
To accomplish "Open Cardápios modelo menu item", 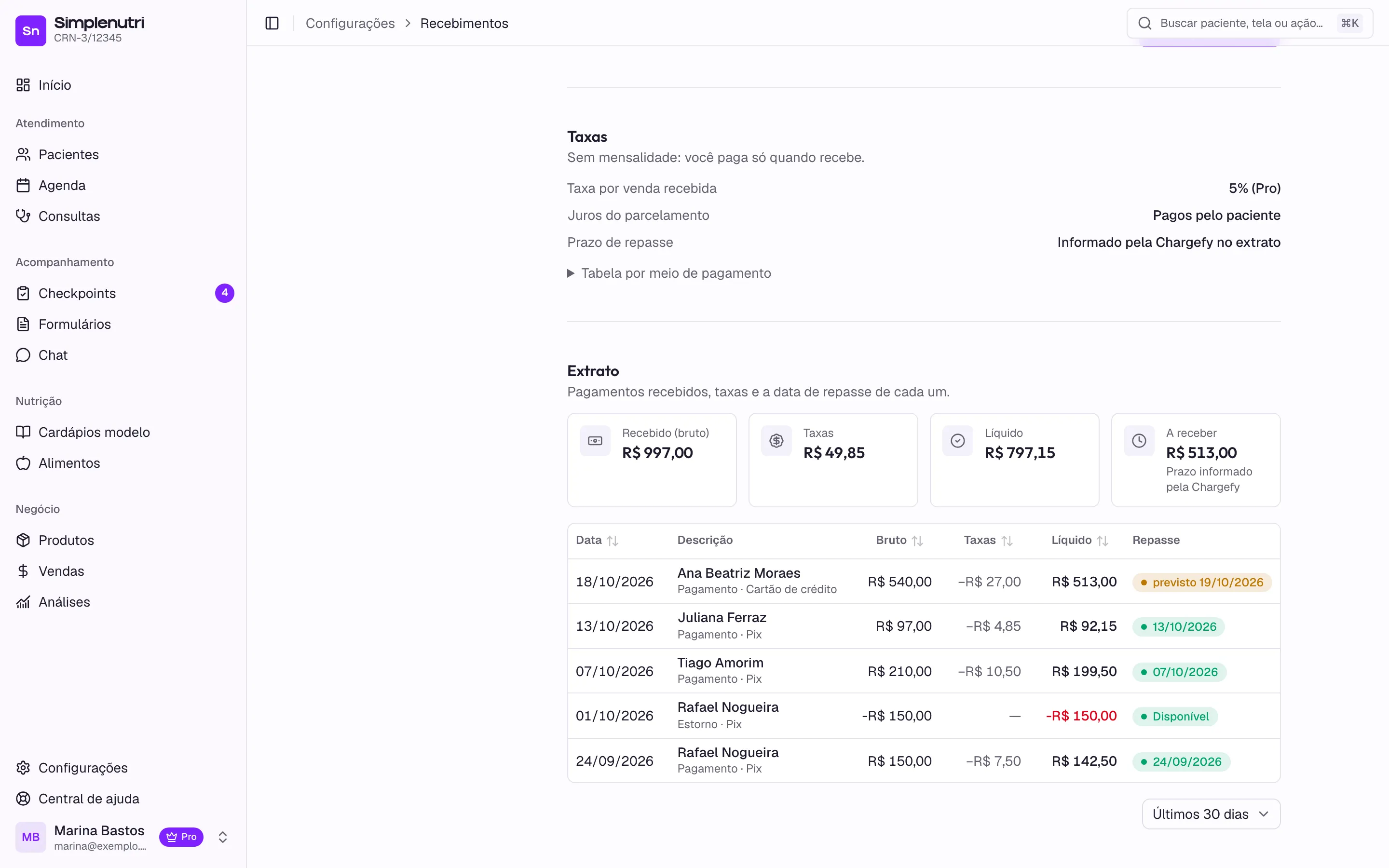I will coord(123,432).
